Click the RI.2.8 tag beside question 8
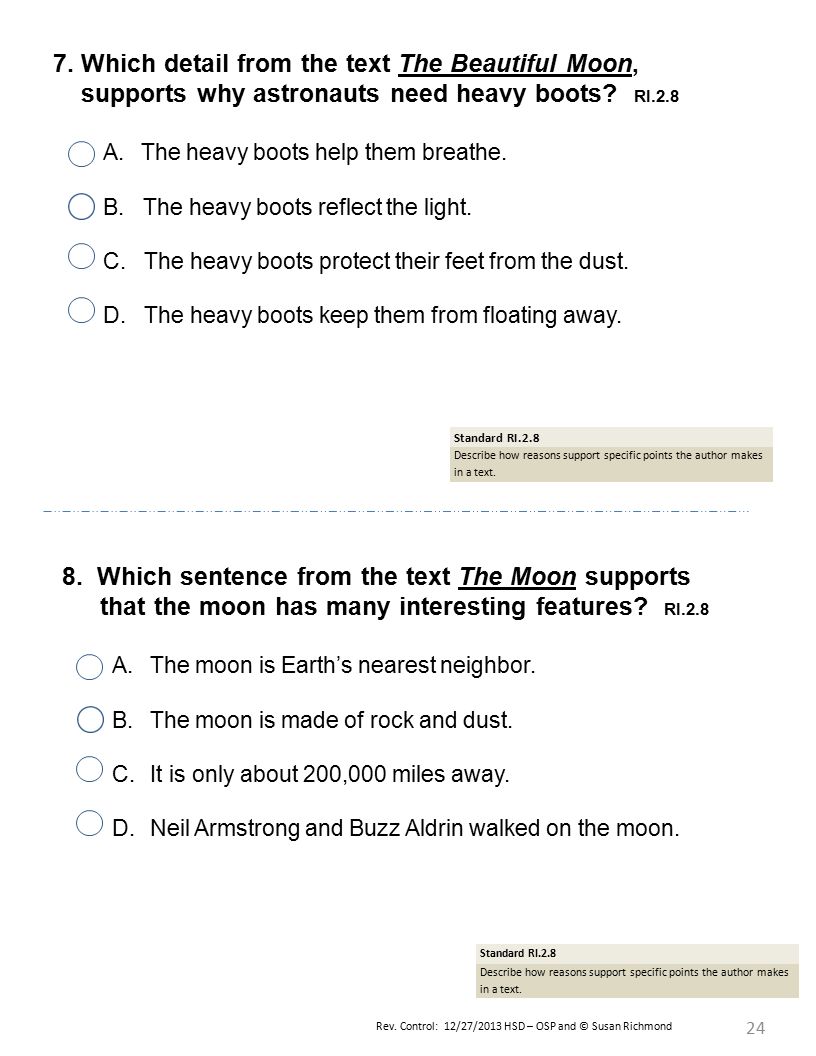The height and width of the screenshot is (1056, 816). (x=686, y=609)
